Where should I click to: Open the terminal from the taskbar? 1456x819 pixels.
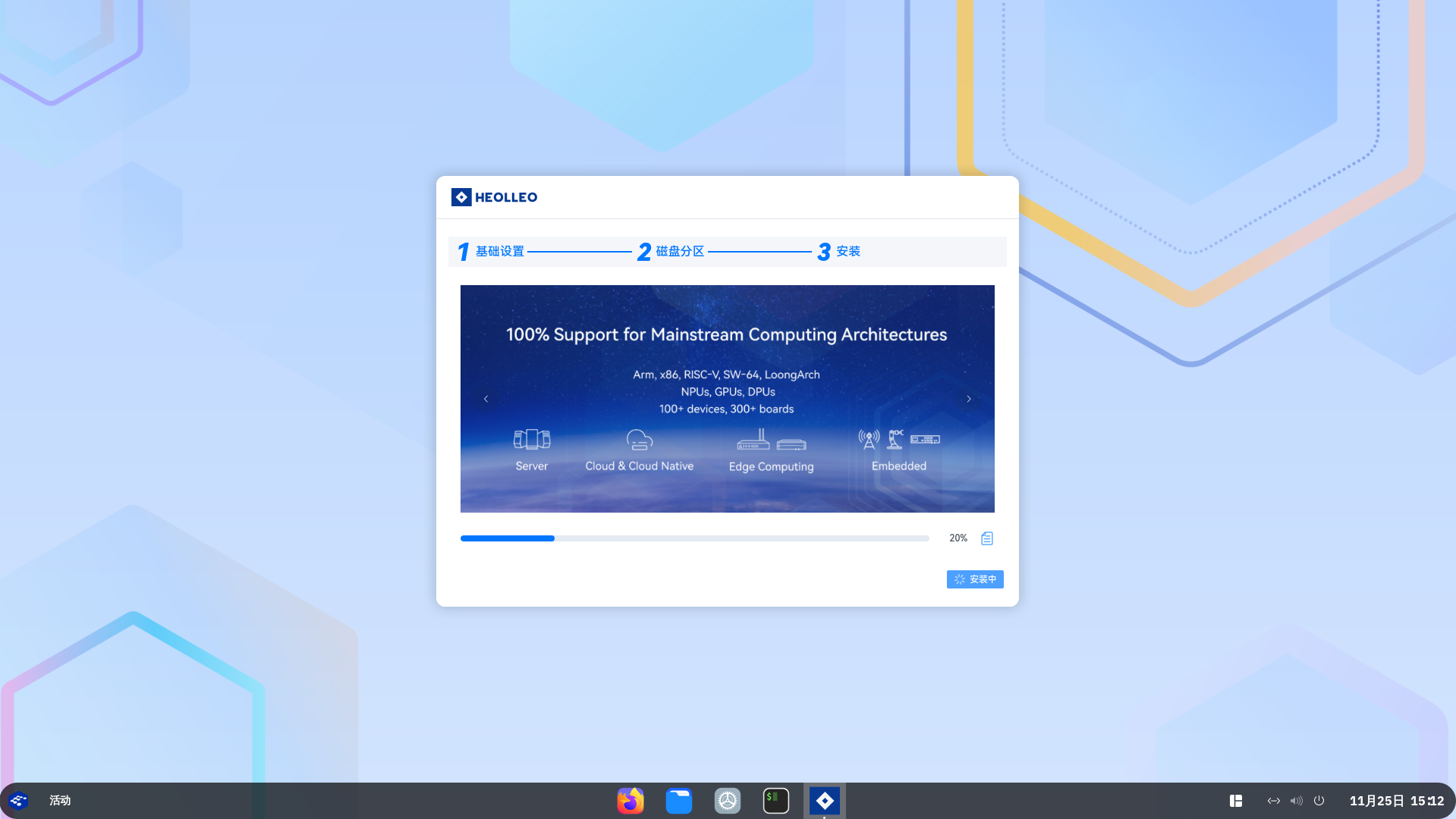pos(776,801)
